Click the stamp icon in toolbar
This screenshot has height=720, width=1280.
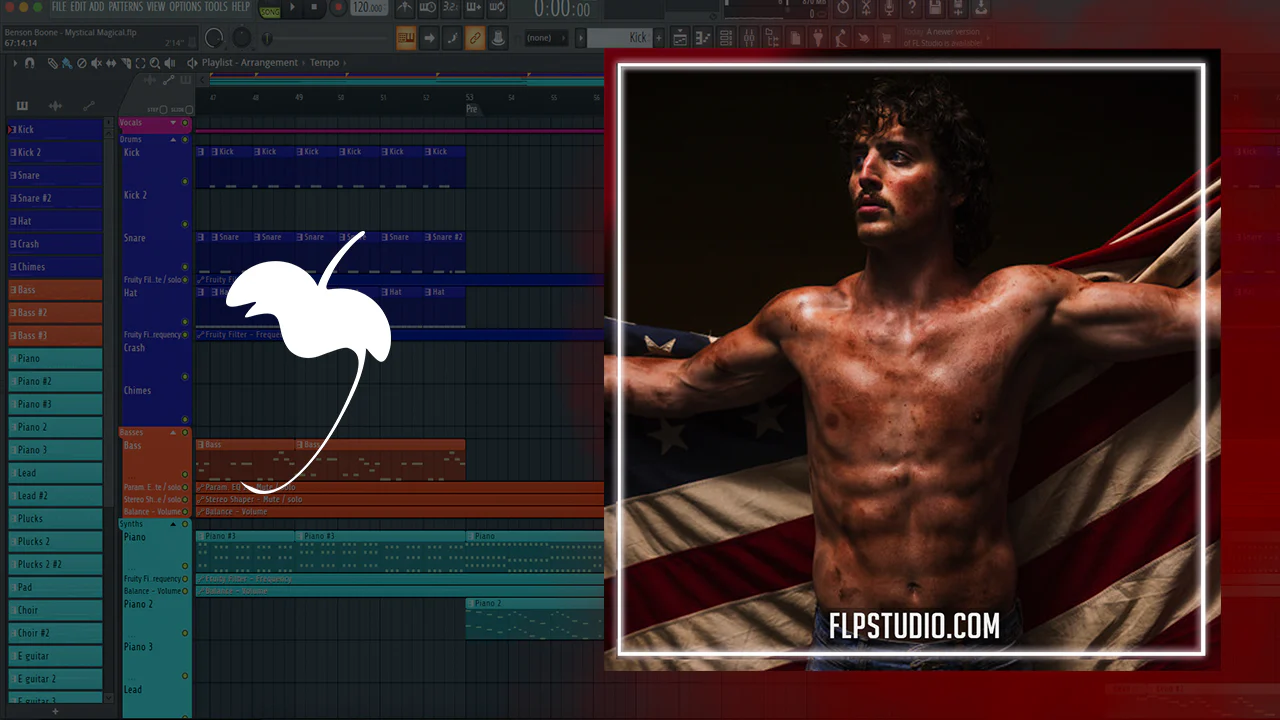[498, 38]
